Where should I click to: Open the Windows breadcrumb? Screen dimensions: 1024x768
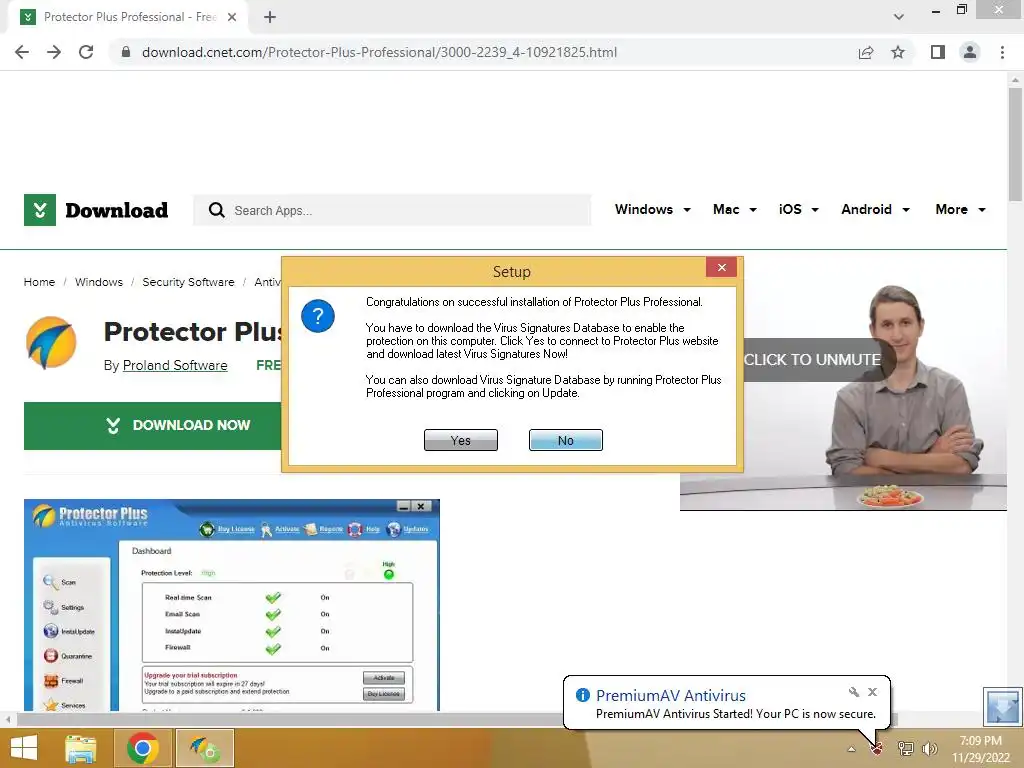tap(99, 282)
